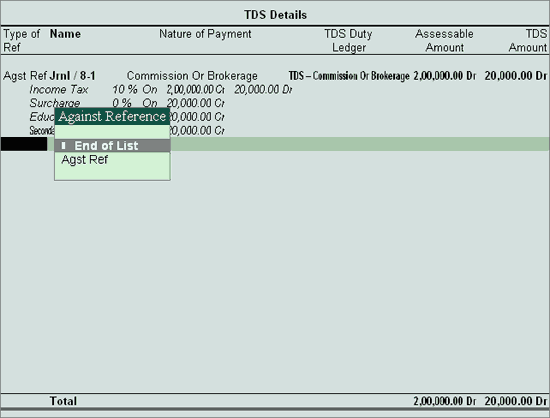This screenshot has height=418, width=550.
Task: Click the Surcharge detail line
Action: coord(127,103)
